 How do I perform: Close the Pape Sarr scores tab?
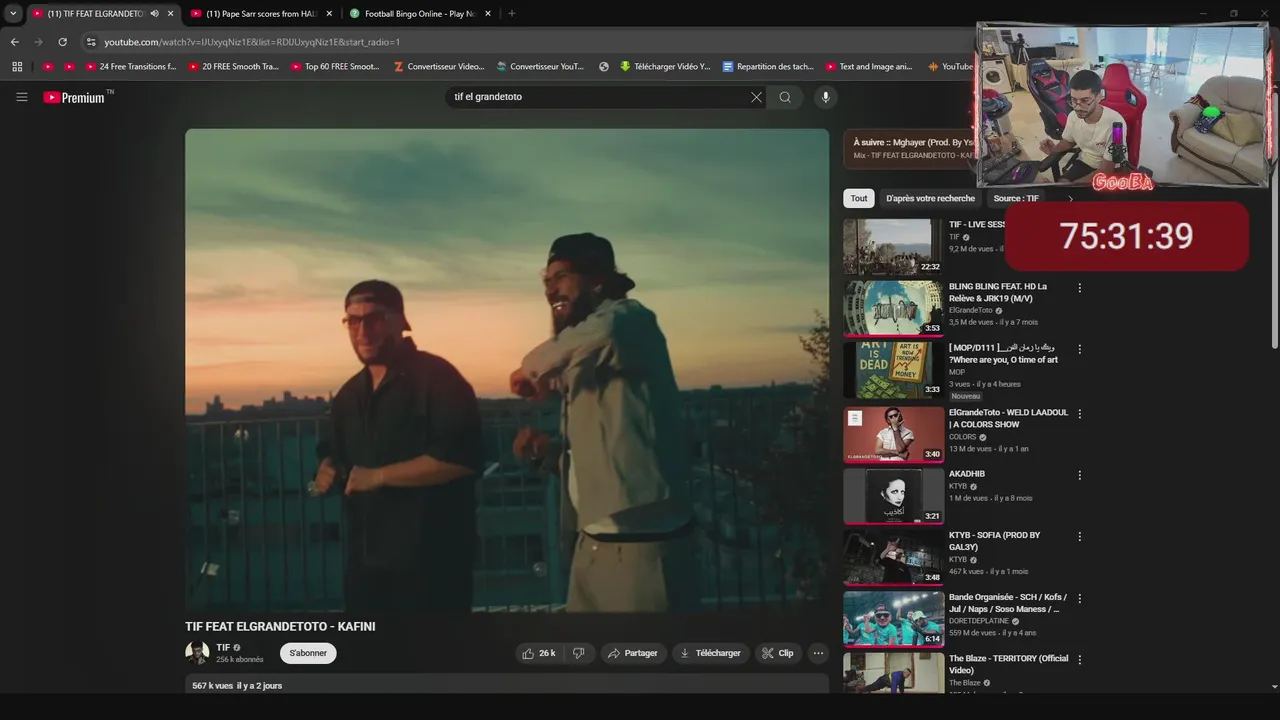pos(329,14)
